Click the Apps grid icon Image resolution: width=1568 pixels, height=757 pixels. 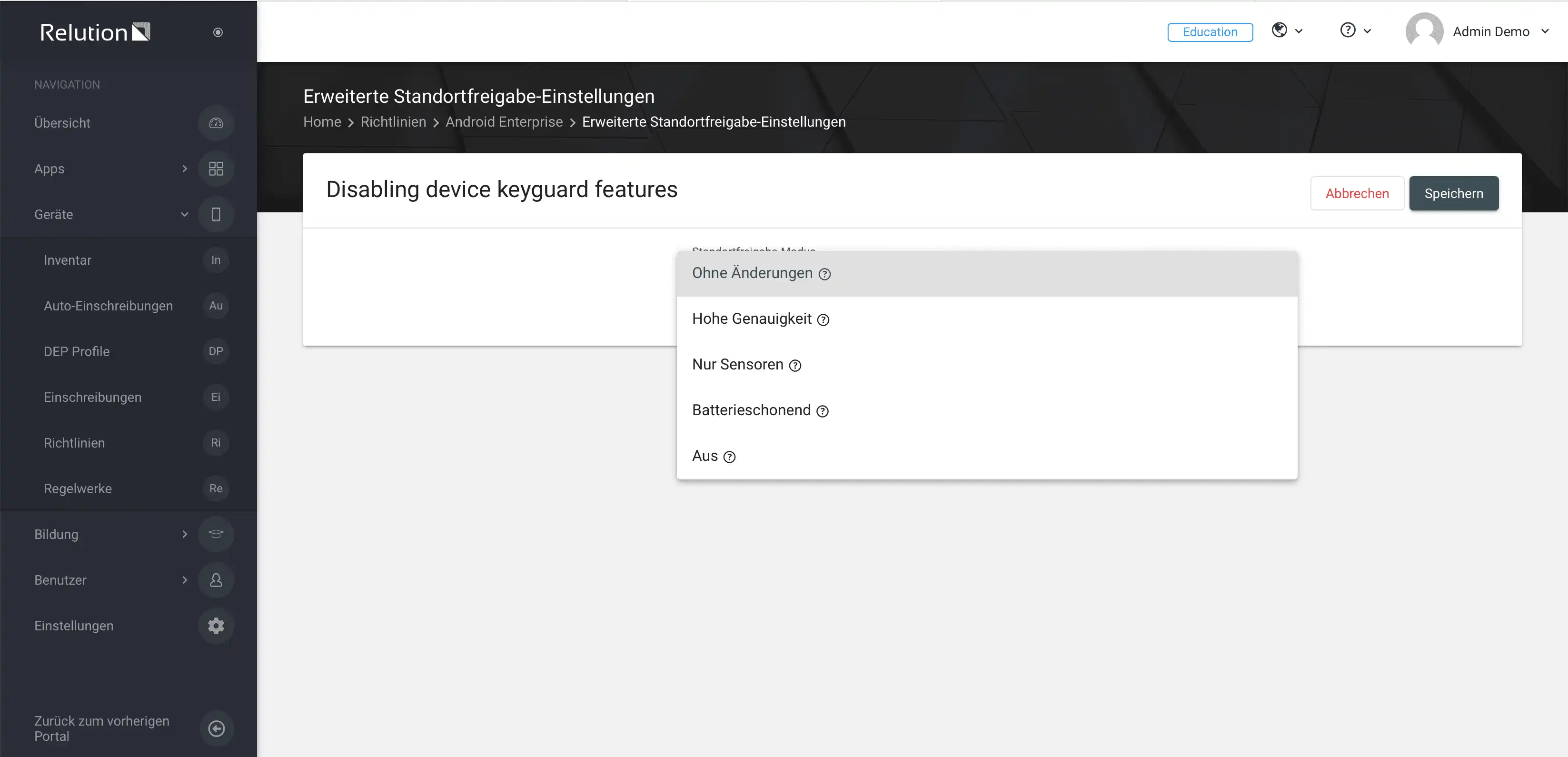216,169
